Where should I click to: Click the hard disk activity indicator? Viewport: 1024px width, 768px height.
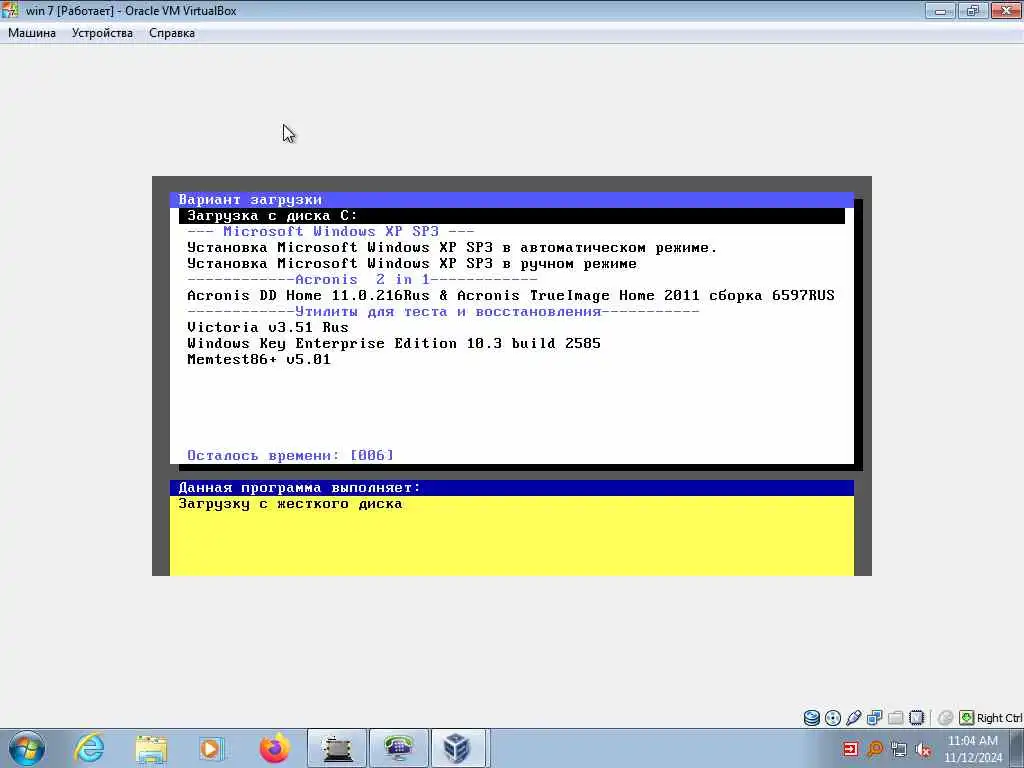811,718
